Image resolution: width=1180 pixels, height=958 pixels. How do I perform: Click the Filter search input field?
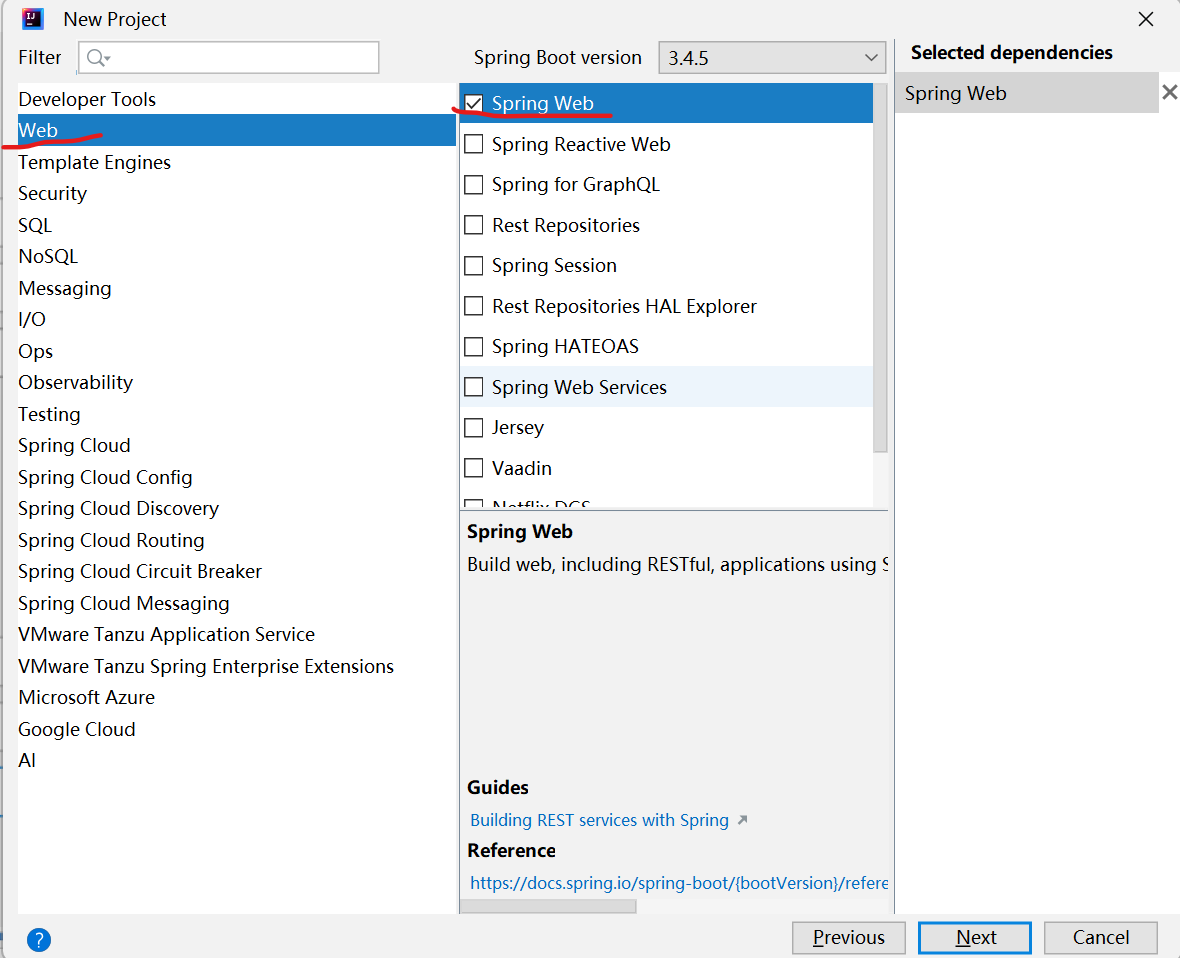pos(229,58)
